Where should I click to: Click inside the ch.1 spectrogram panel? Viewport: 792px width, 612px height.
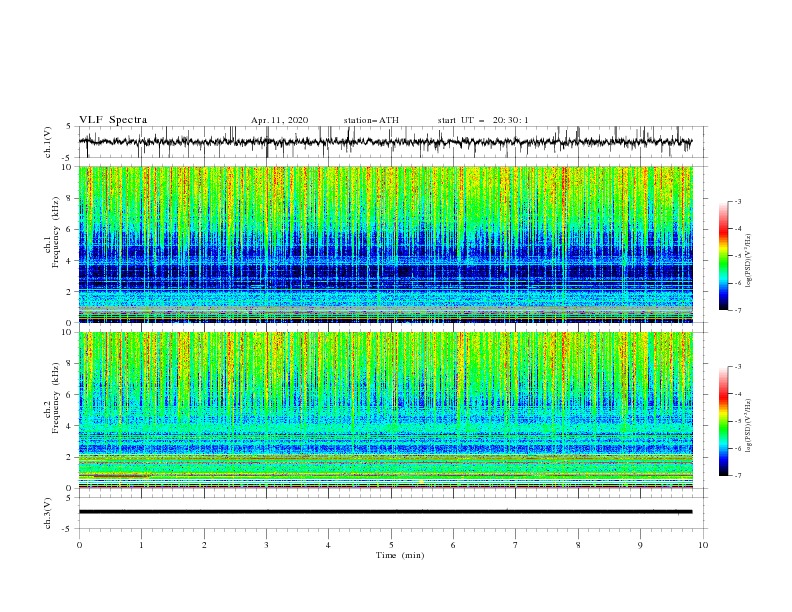(386, 244)
